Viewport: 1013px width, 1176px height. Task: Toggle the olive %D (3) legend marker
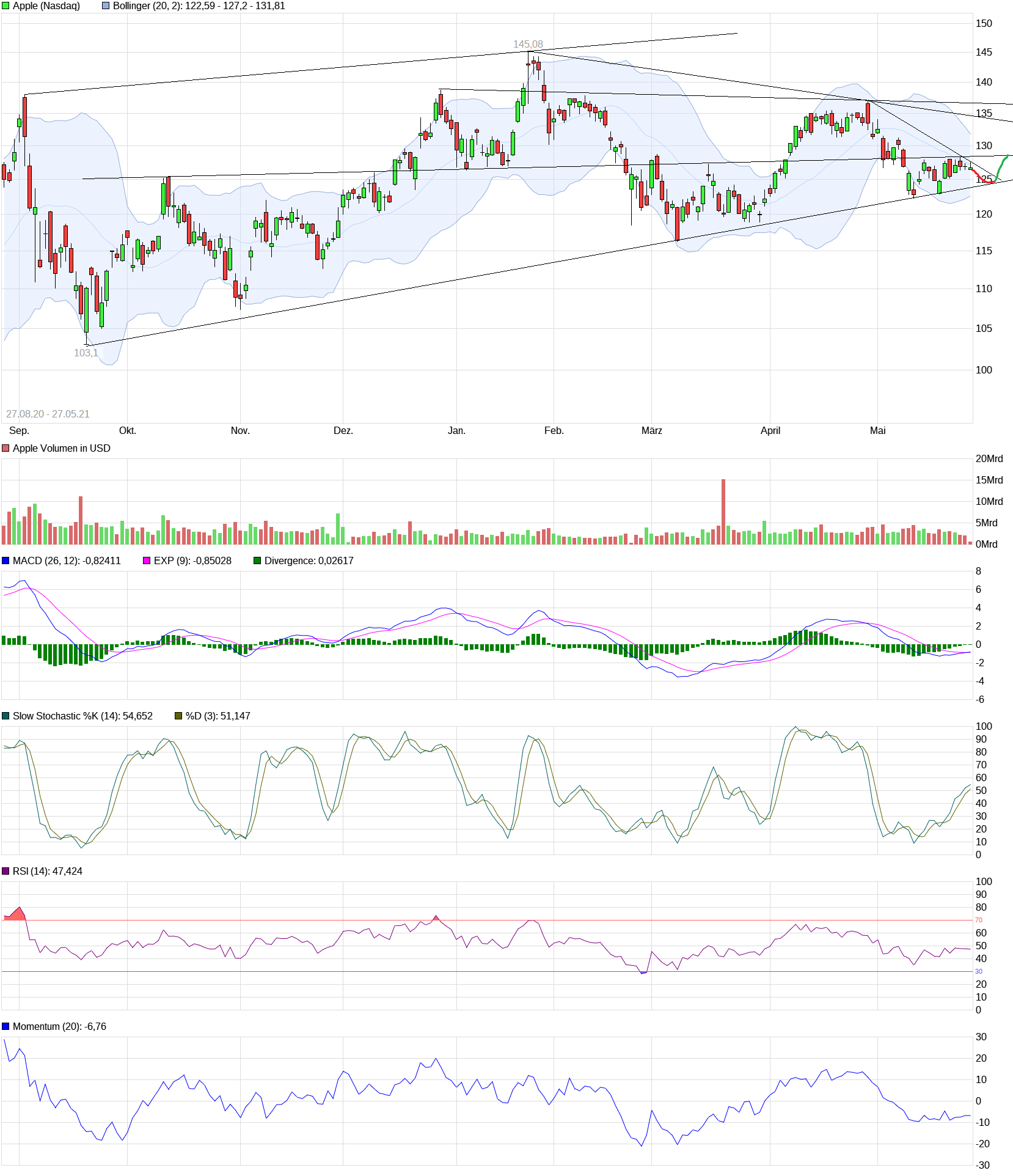(177, 715)
